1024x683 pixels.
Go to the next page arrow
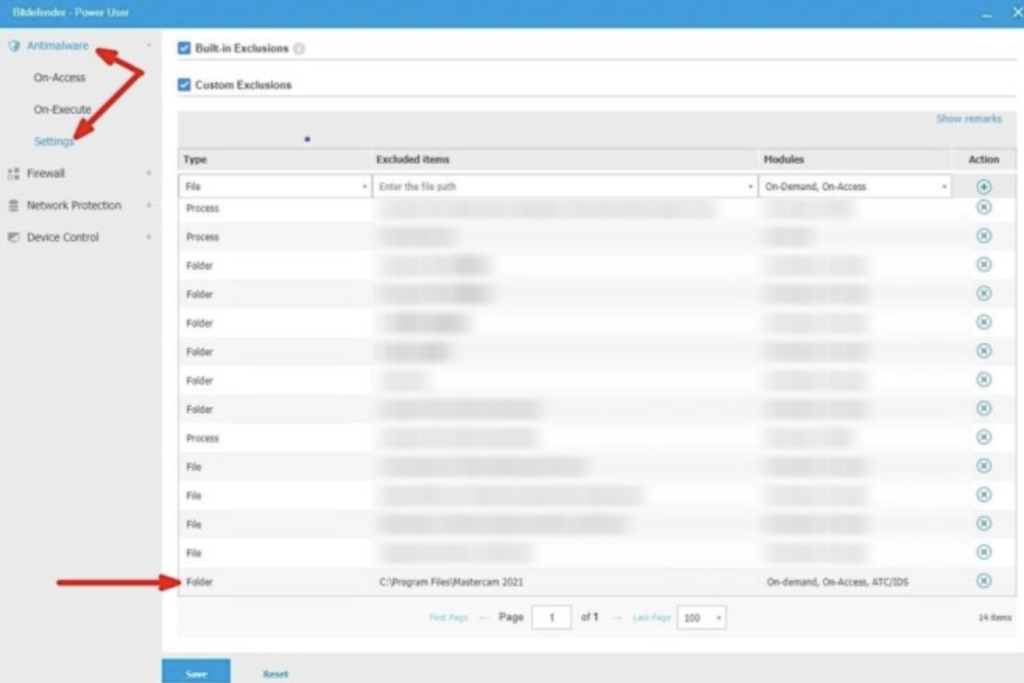pos(616,618)
